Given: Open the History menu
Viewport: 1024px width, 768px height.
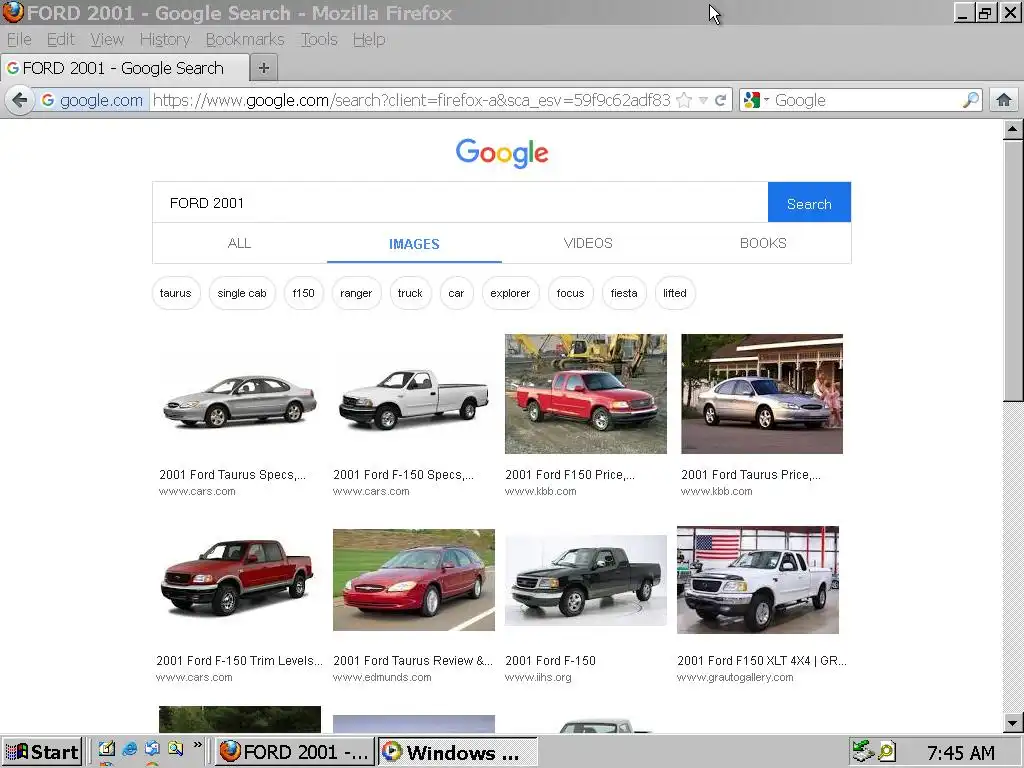Looking at the screenshot, I should click(165, 40).
